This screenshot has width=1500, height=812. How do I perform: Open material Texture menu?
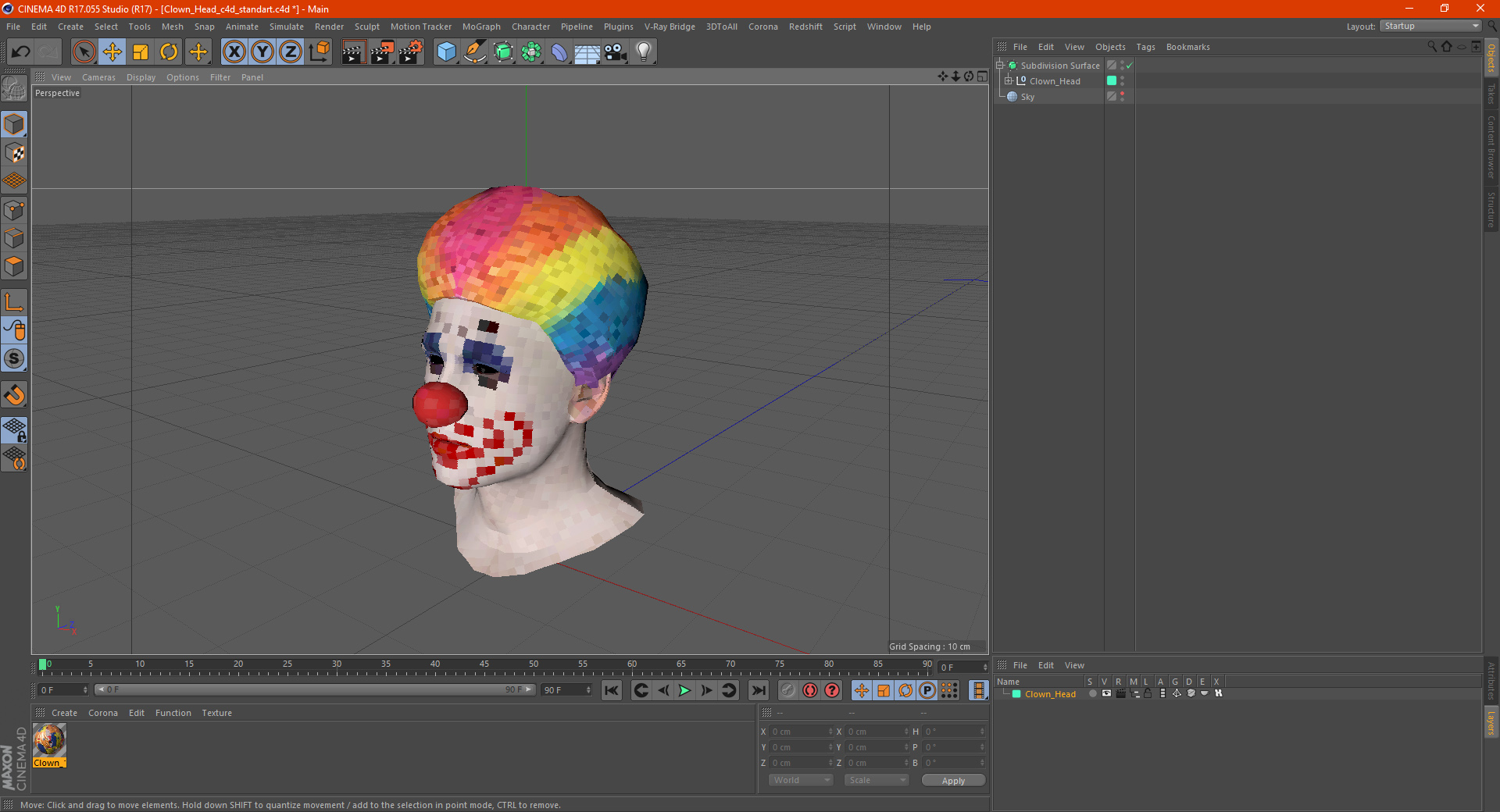[x=216, y=713]
